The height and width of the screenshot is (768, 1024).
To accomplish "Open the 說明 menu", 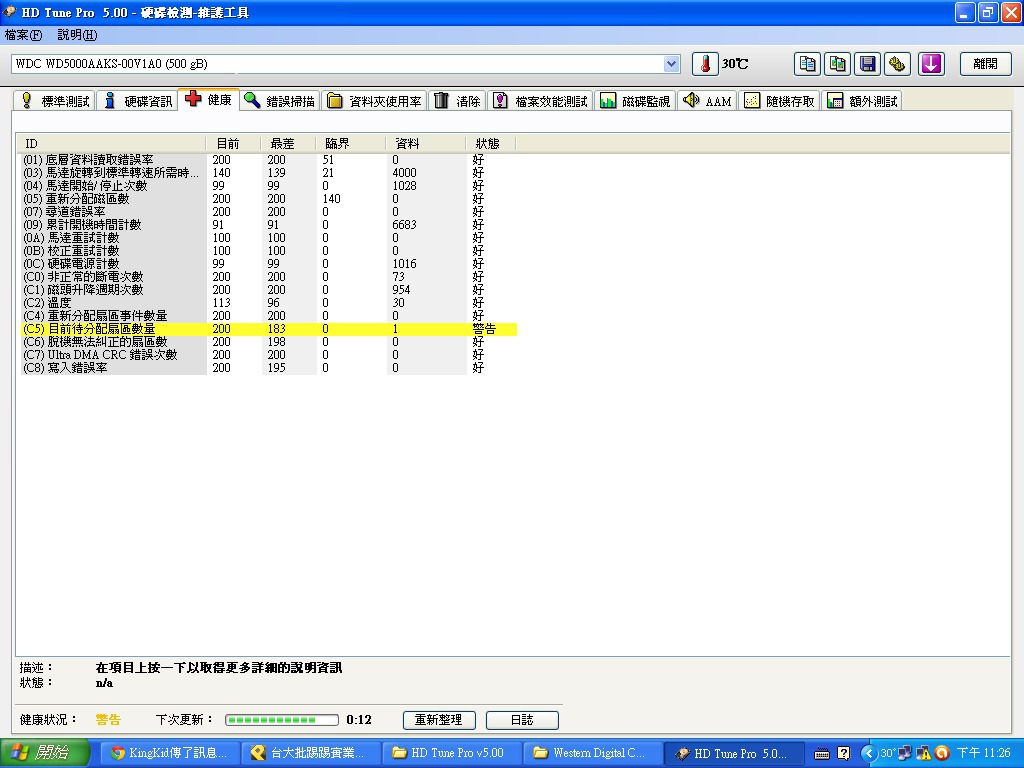I will (77, 35).
